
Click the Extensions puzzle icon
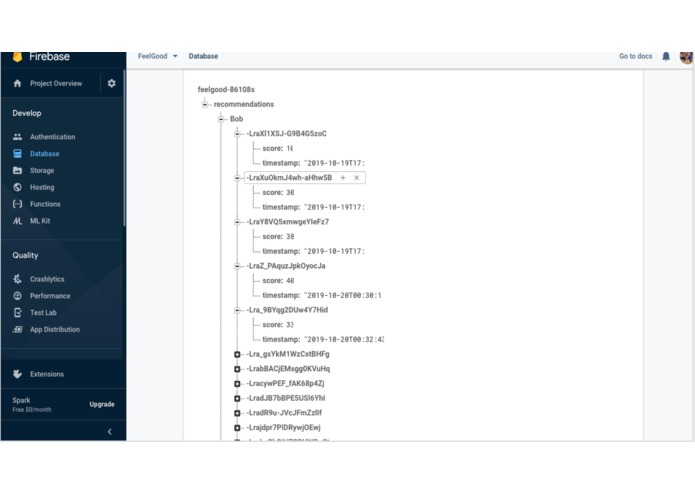pyautogui.click(x=17, y=374)
